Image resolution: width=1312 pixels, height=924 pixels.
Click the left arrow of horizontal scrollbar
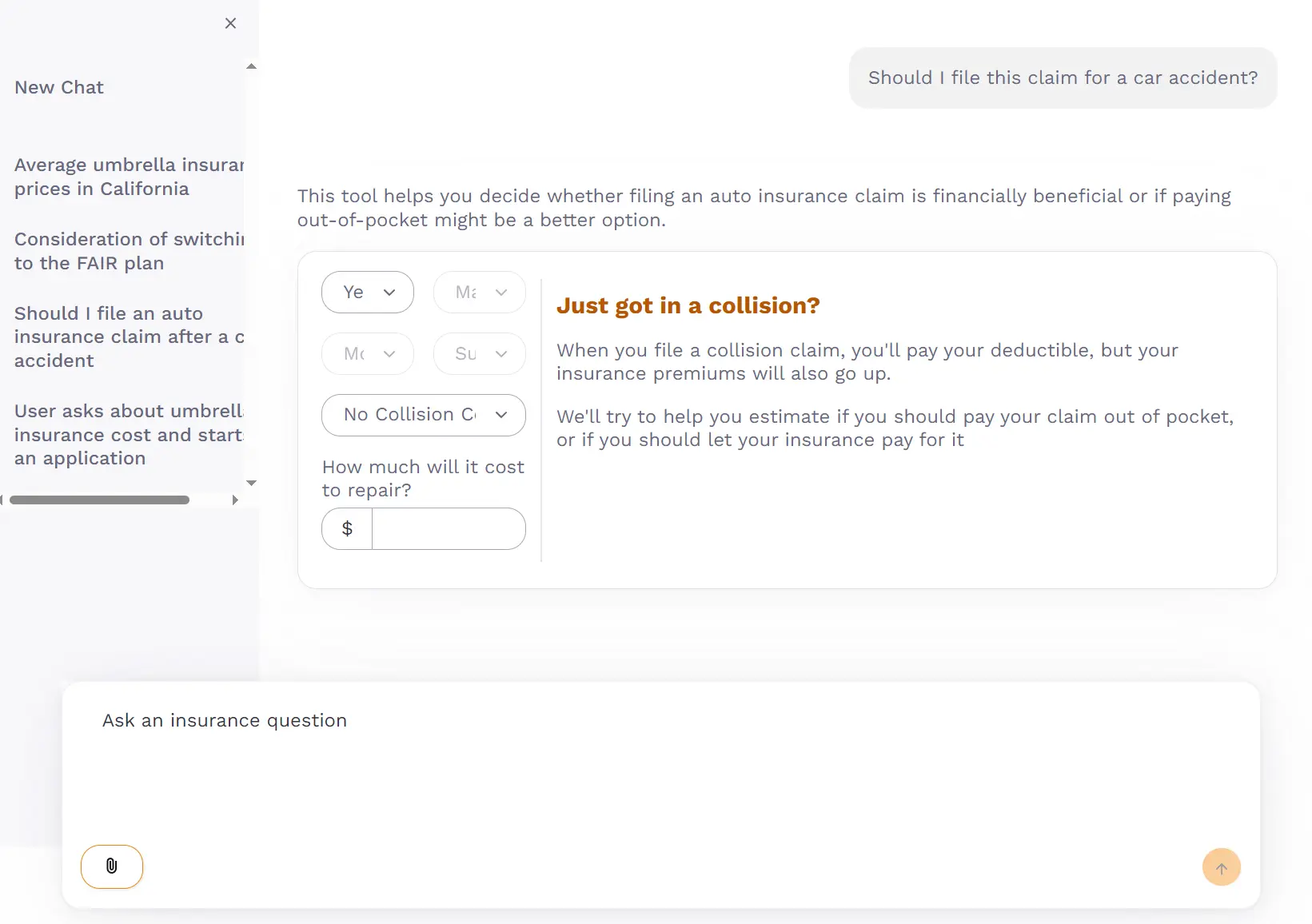(5, 500)
